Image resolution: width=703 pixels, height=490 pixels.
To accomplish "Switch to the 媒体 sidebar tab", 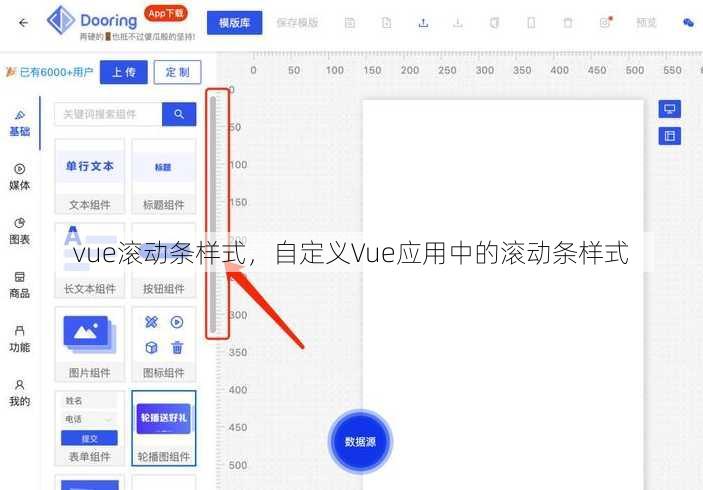I will click(x=20, y=177).
